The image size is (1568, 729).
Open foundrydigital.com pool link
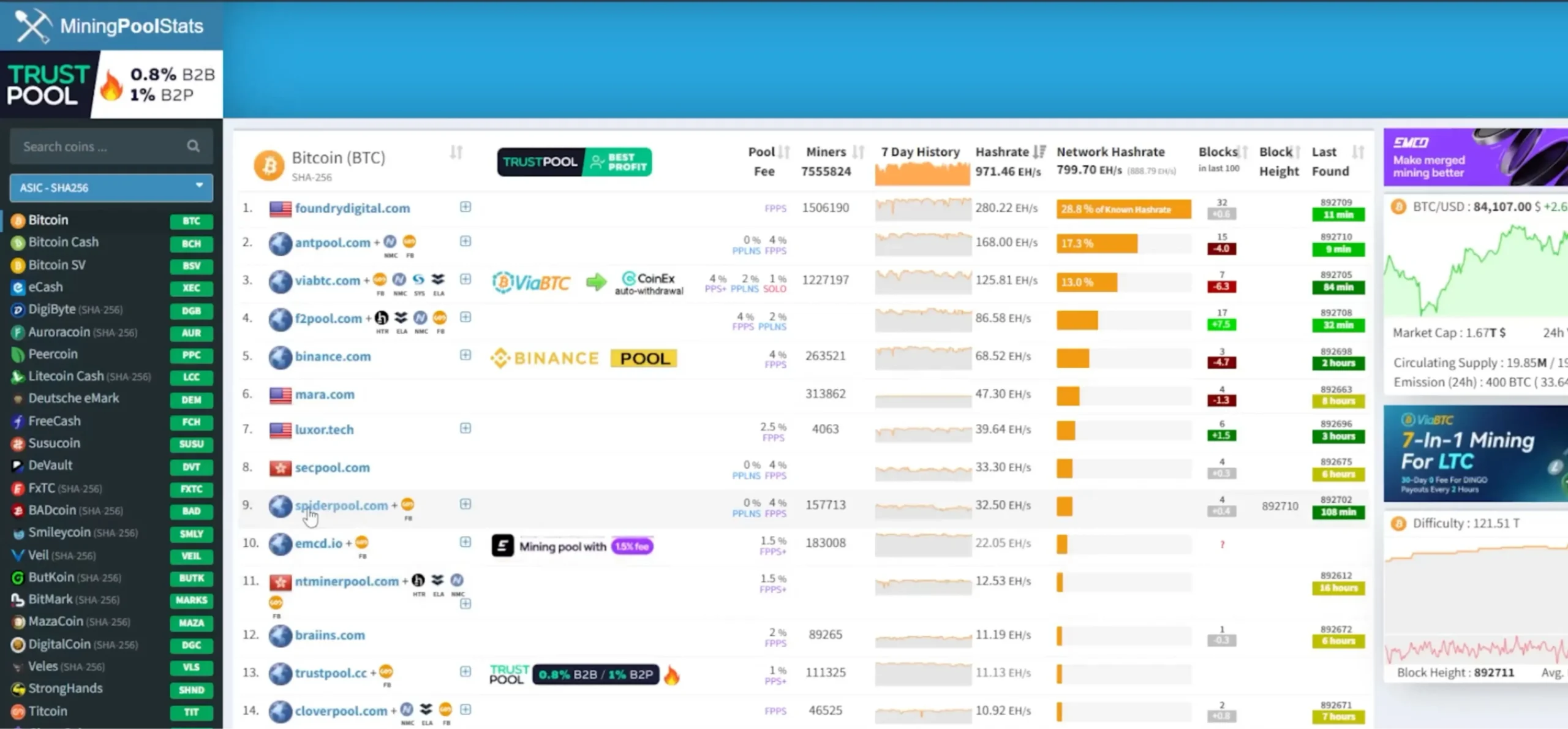[x=352, y=208]
